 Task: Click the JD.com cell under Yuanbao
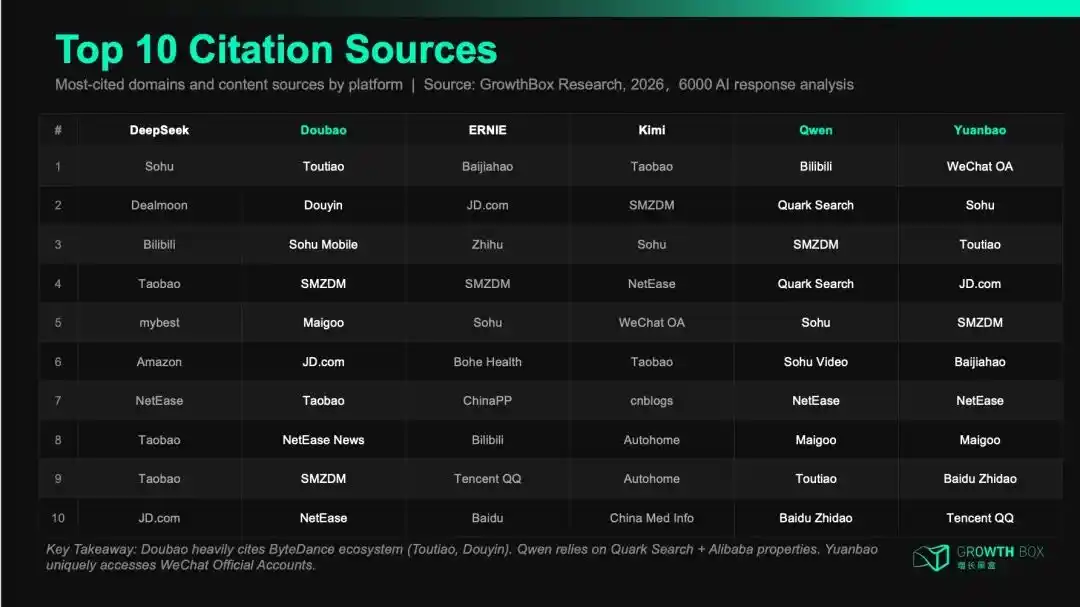point(979,284)
